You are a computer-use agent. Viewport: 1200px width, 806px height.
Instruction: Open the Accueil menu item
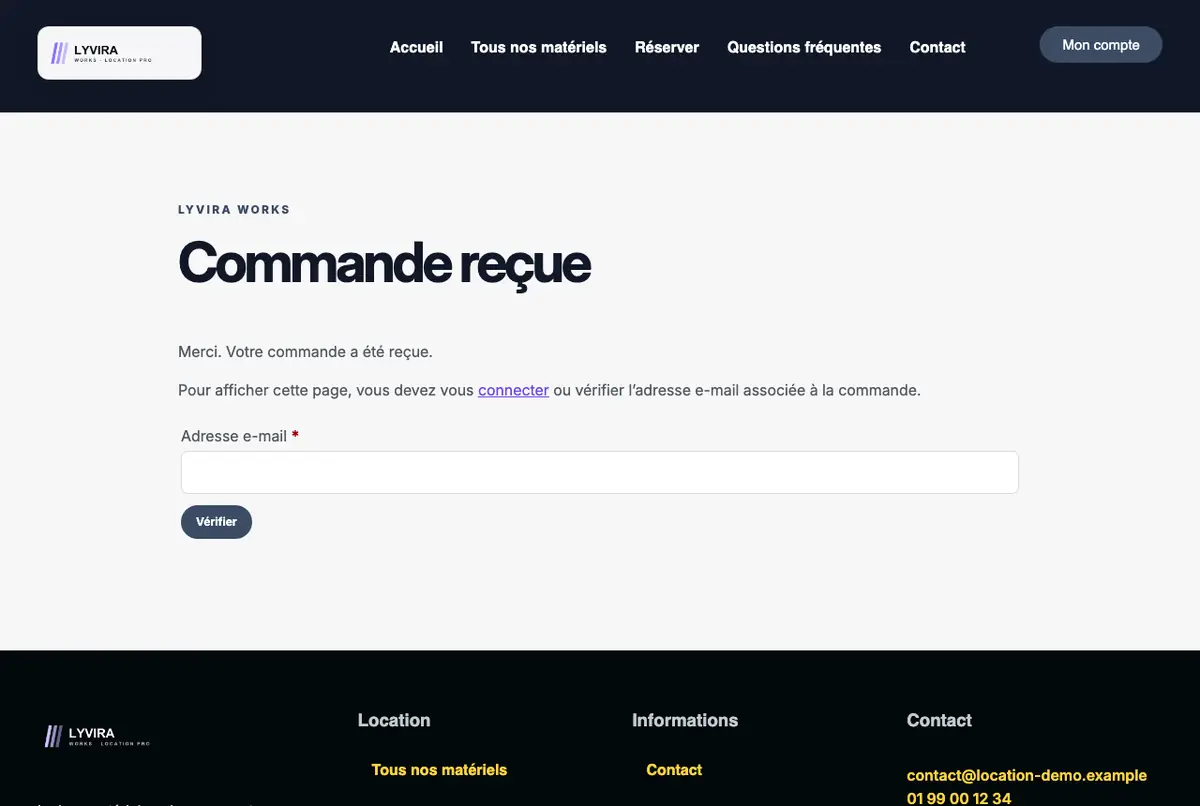416,47
